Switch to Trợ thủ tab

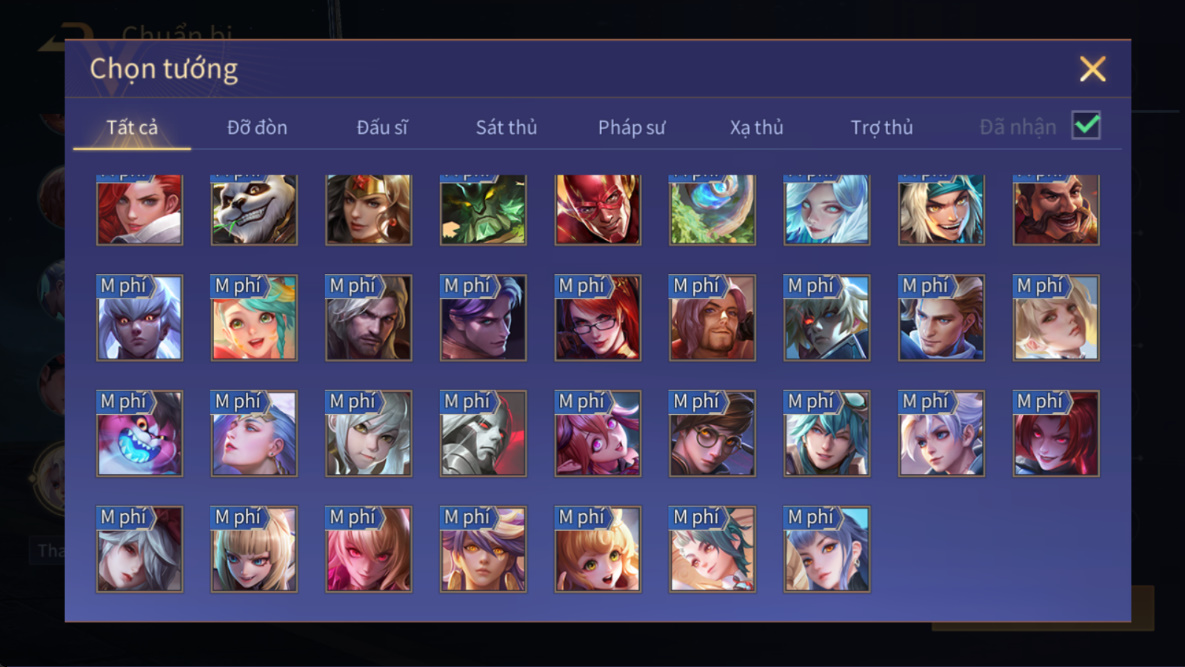coord(881,127)
